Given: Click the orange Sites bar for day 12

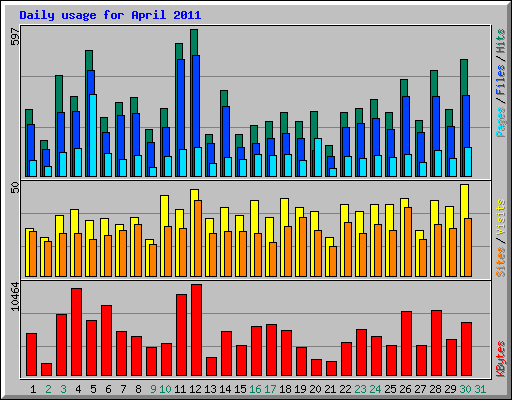Looking at the screenshot, I should pyautogui.click(x=198, y=238).
